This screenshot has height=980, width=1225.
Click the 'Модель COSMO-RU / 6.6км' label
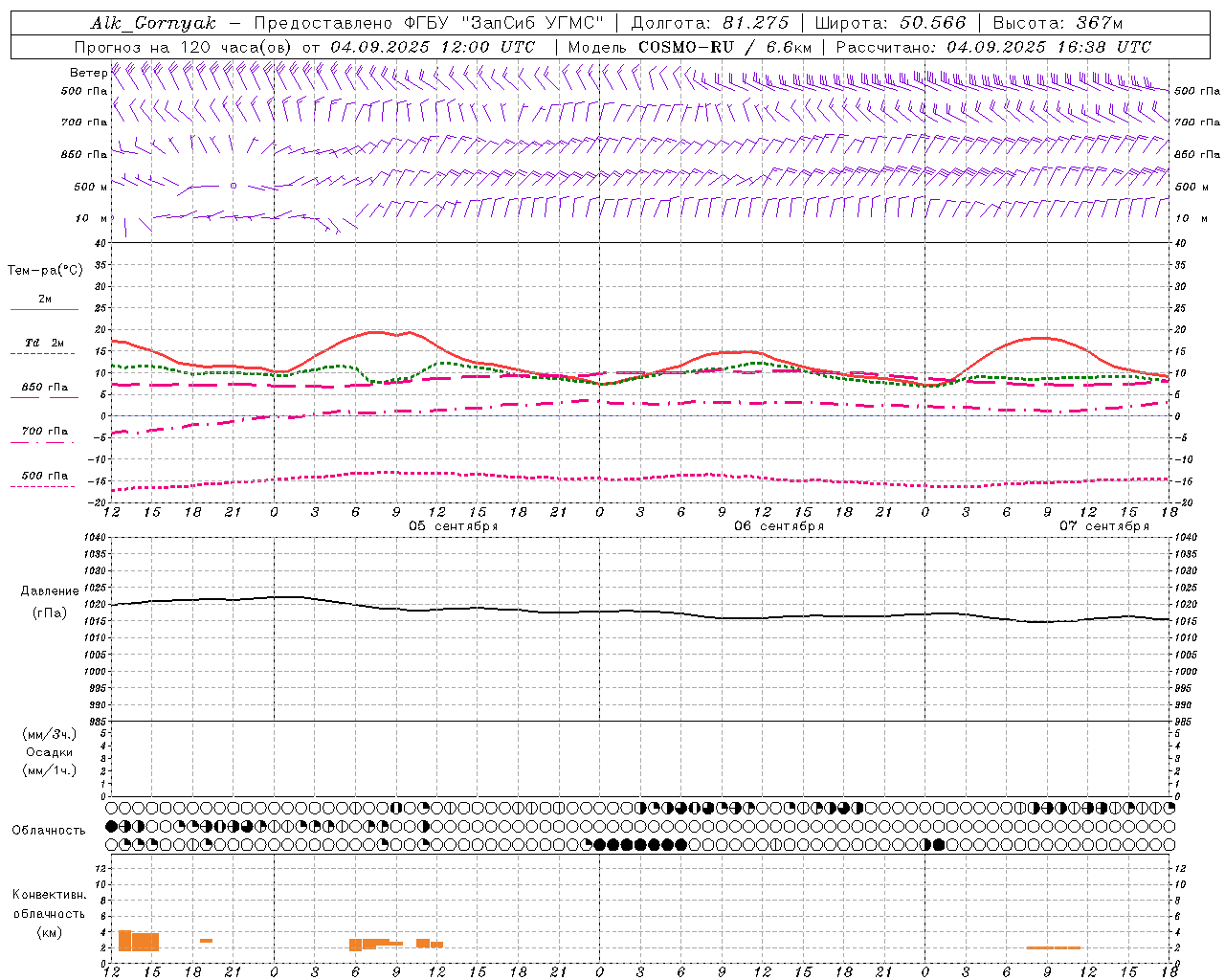(x=690, y=47)
